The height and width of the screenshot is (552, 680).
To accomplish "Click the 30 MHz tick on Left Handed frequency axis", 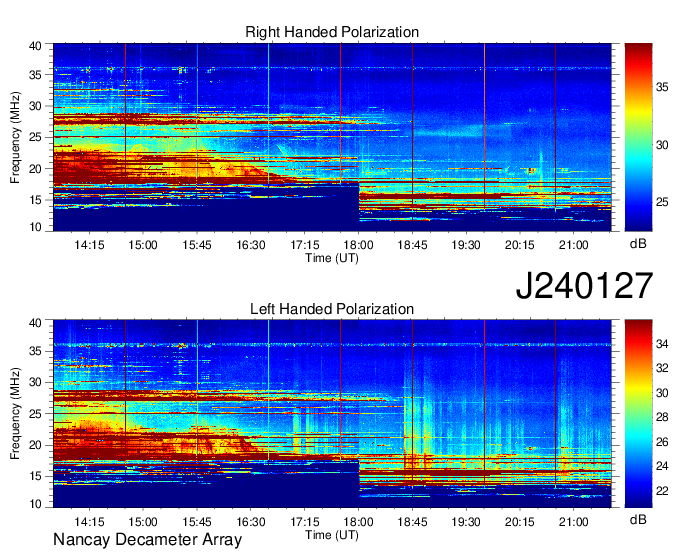I will [x=35, y=382].
